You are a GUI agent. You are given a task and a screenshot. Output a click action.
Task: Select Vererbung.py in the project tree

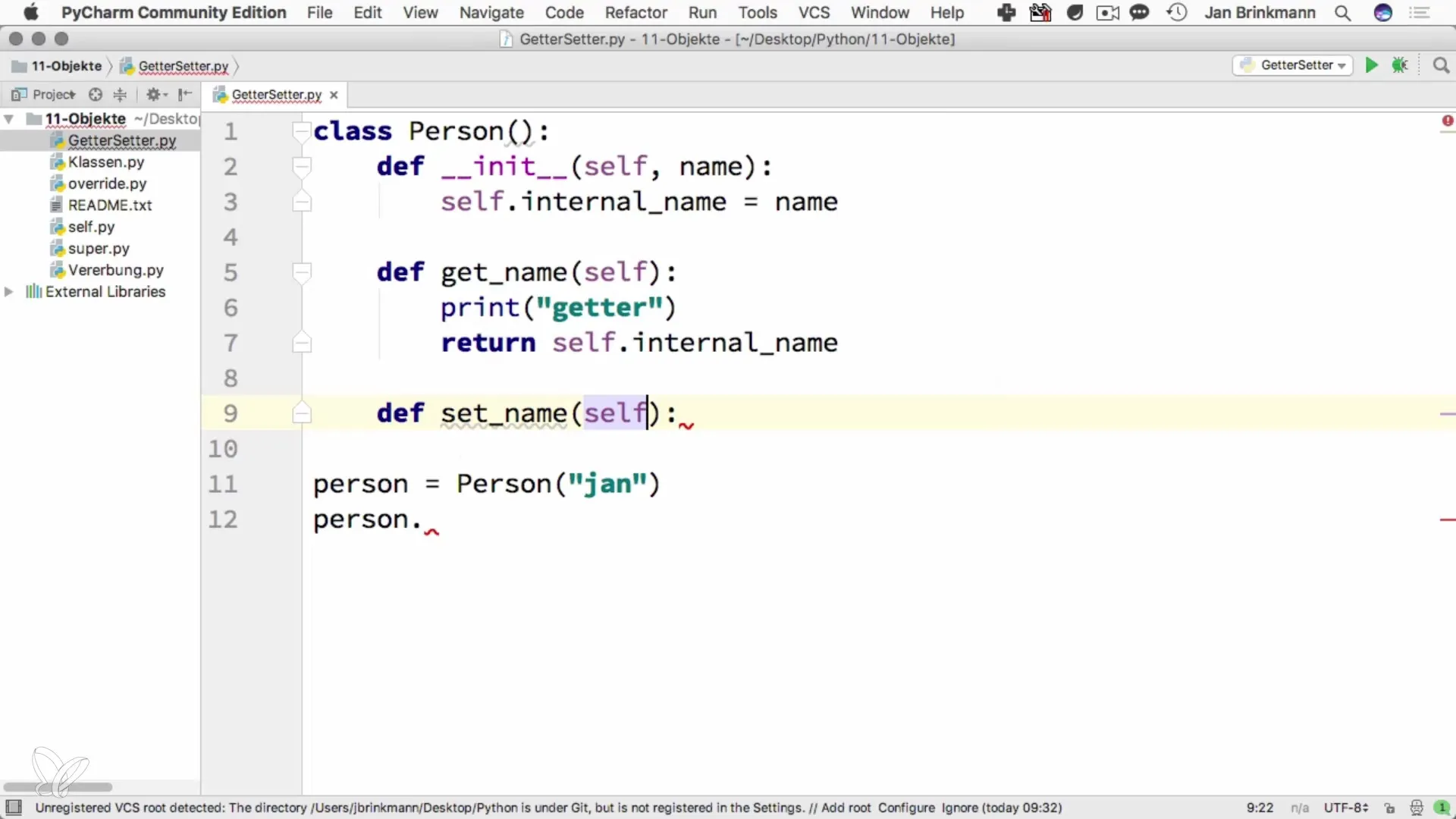(x=115, y=270)
